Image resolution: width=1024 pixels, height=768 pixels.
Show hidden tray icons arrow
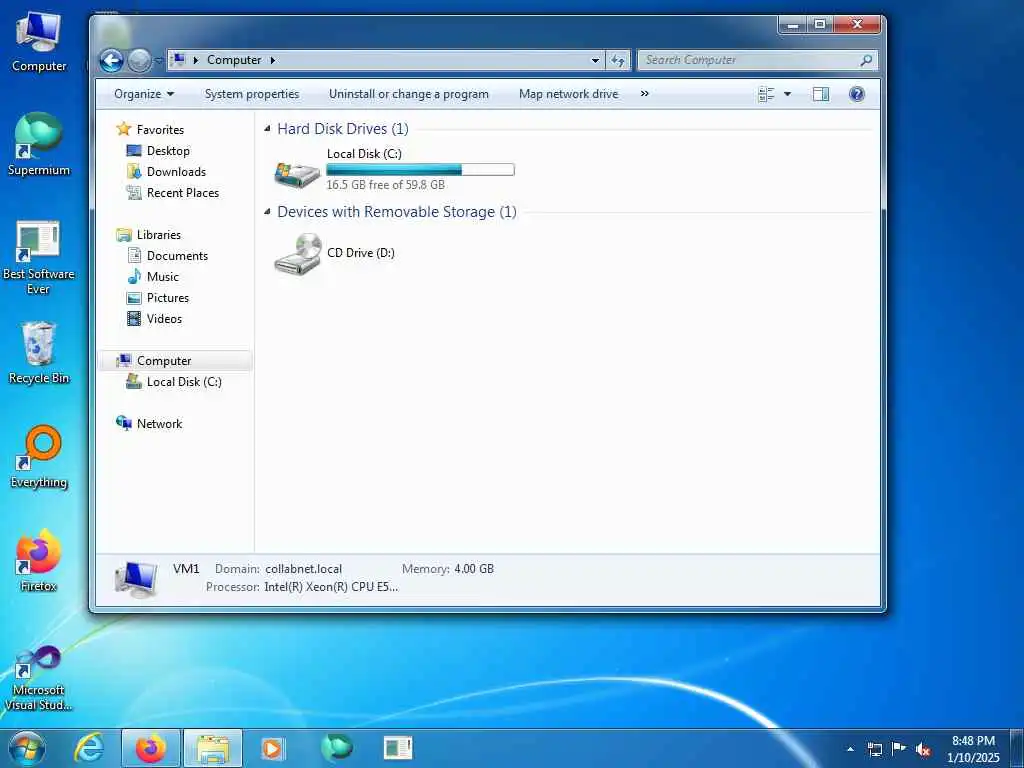[850, 749]
